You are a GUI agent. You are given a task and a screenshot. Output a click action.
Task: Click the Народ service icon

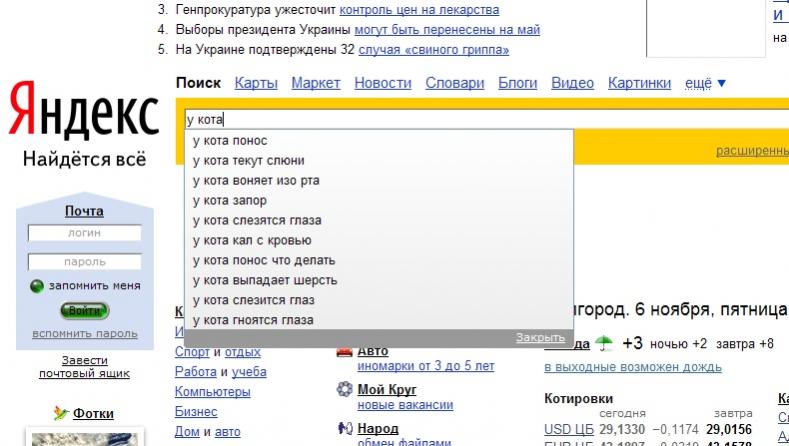344,428
